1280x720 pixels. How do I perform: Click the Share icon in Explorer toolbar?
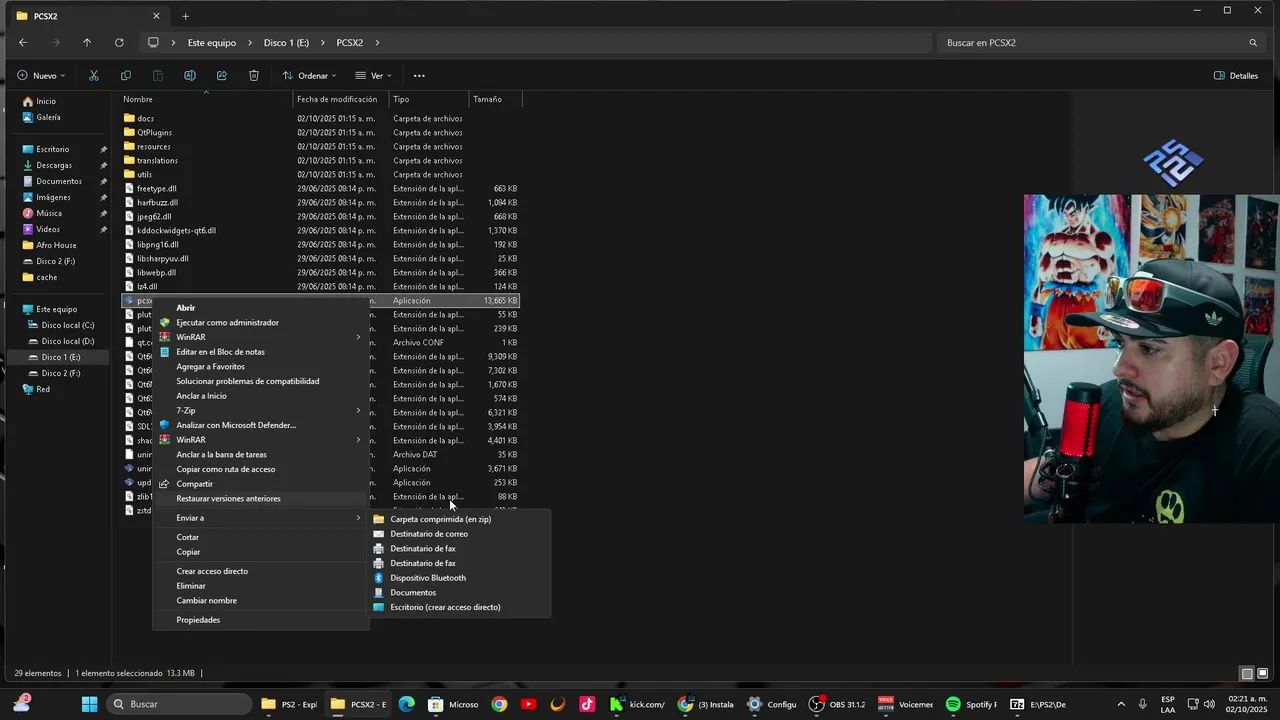(222, 75)
